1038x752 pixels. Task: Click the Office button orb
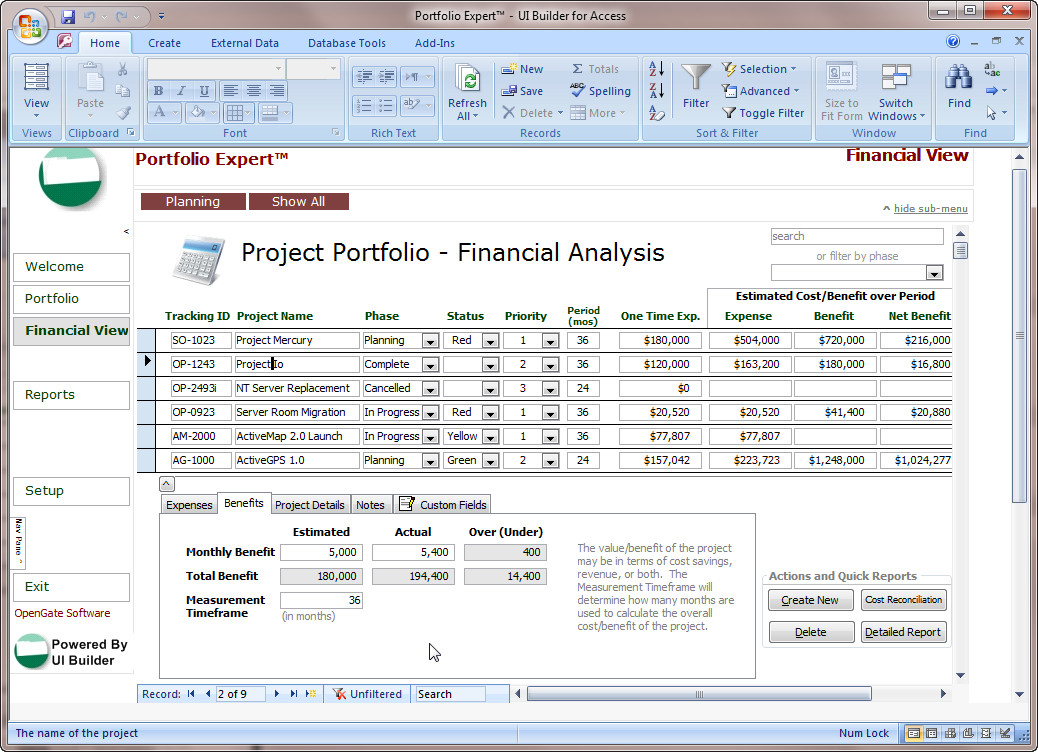pos(30,26)
